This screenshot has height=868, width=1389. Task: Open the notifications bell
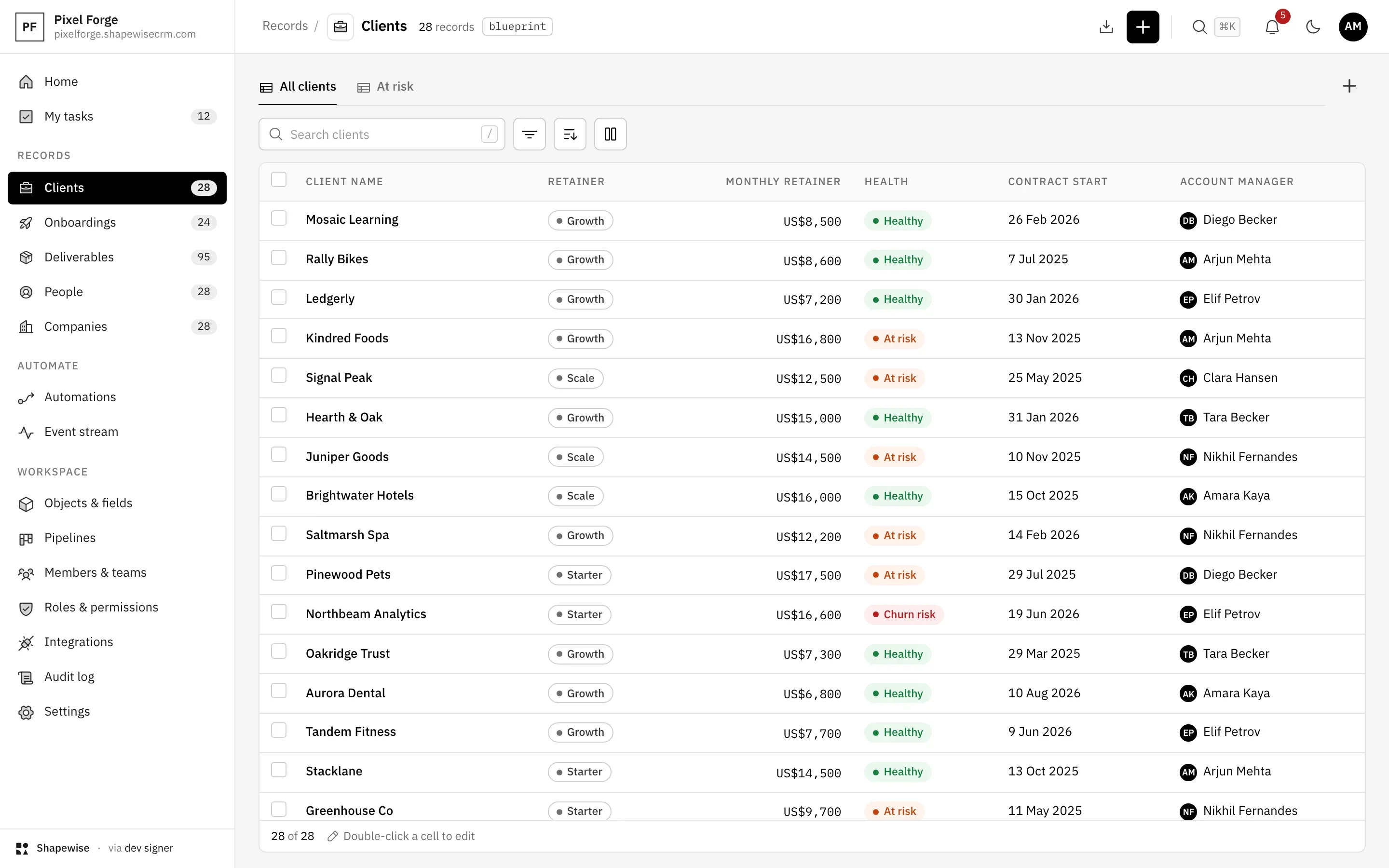pos(1272,27)
